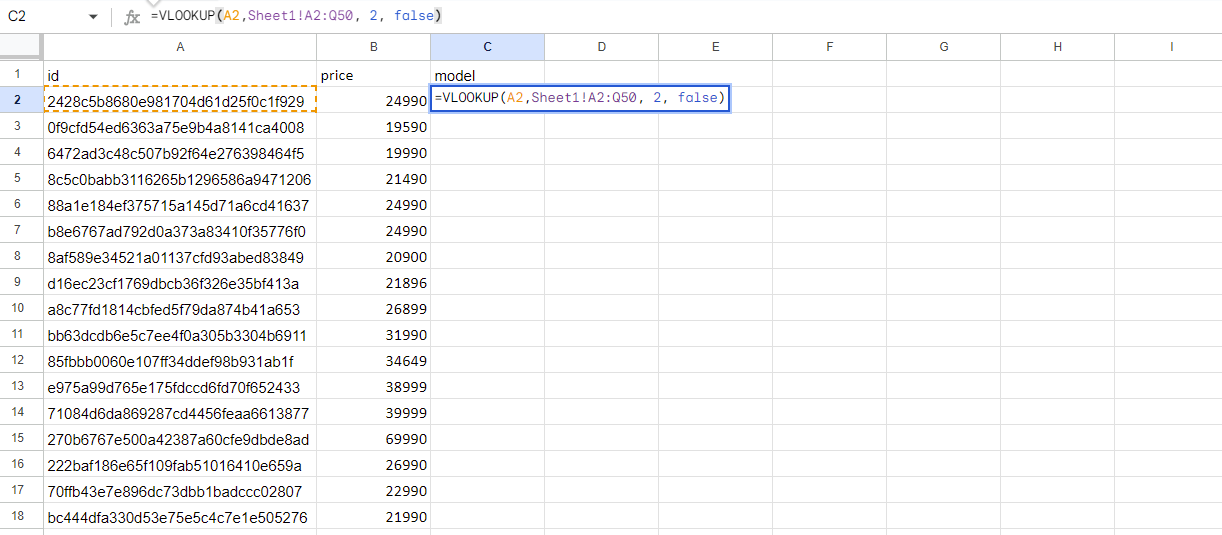
Task: Select column F header
Action: click(830, 47)
